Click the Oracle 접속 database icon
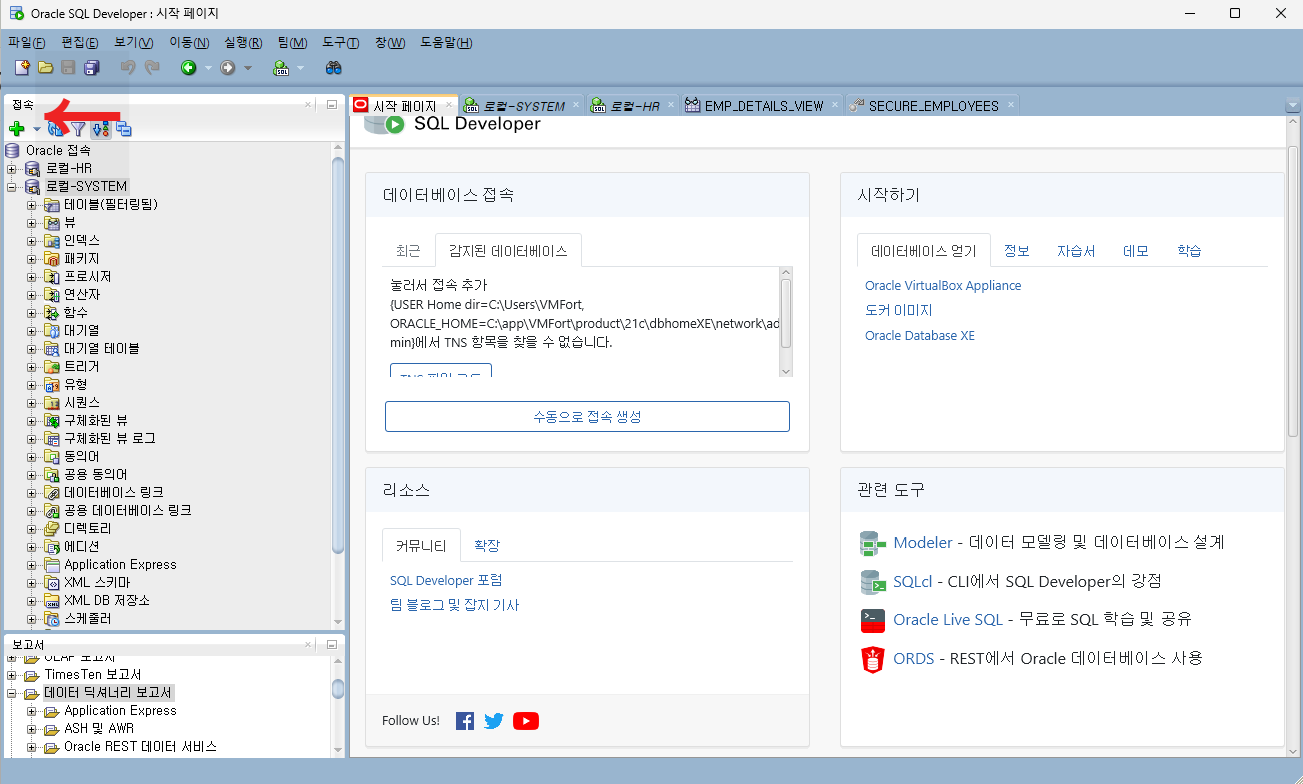Screen dimensions: 1303x784 (x=13, y=150)
